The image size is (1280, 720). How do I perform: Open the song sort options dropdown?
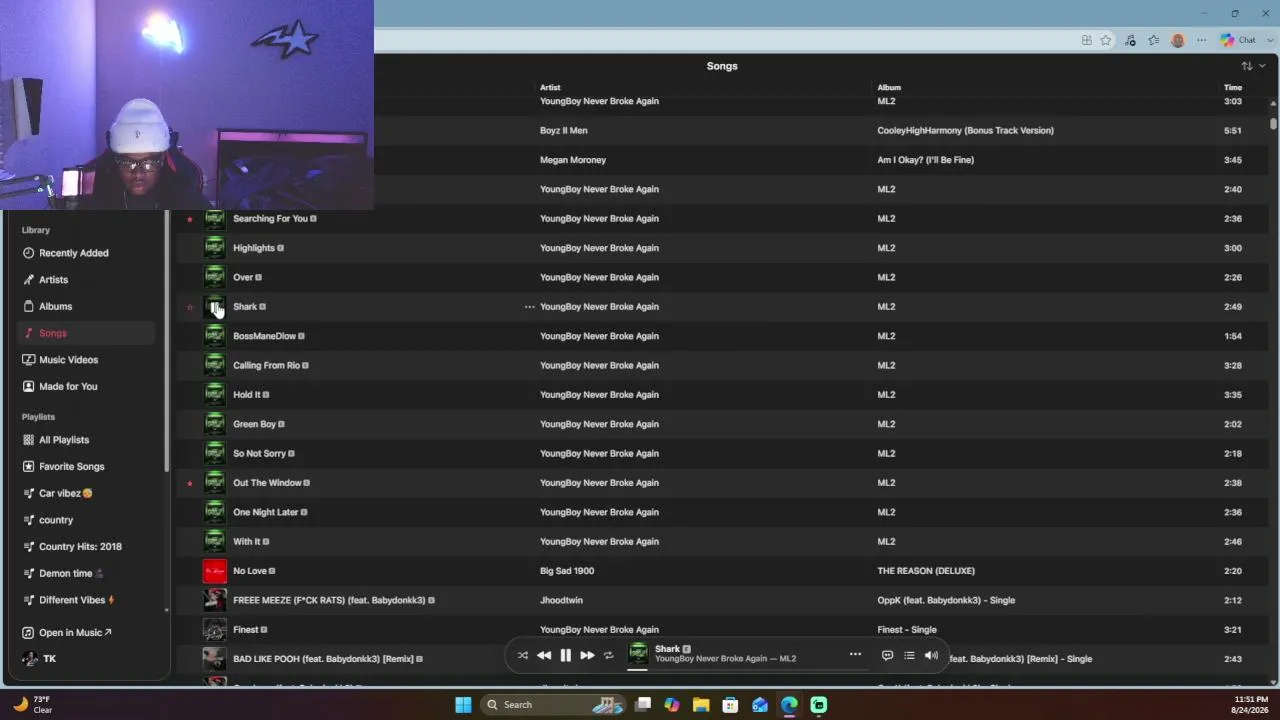(1252, 66)
